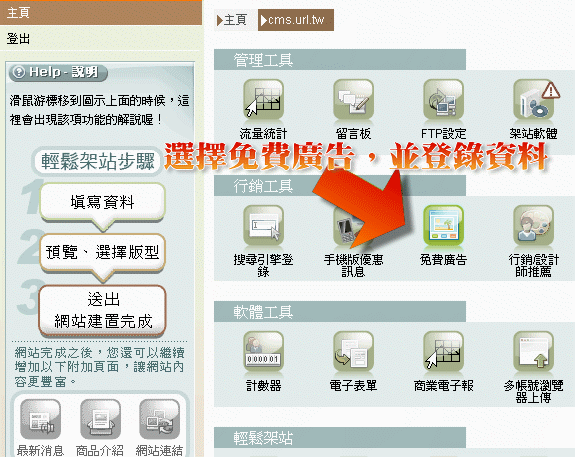Open the 架站軟體 site software icon
The width and height of the screenshot is (575, 457).
point(534,99)
